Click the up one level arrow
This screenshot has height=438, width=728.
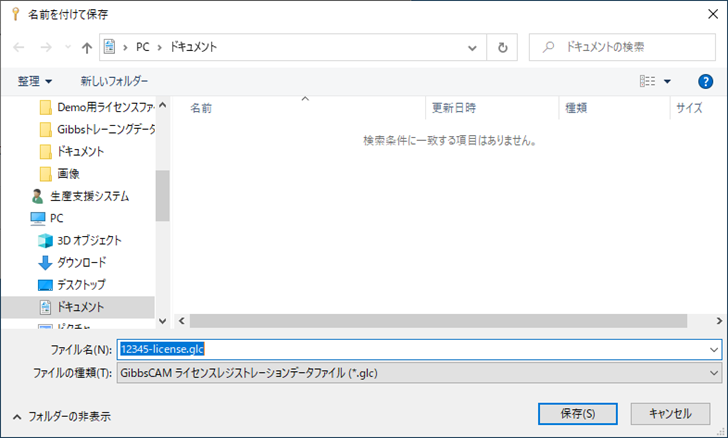(x=86, y=47)
